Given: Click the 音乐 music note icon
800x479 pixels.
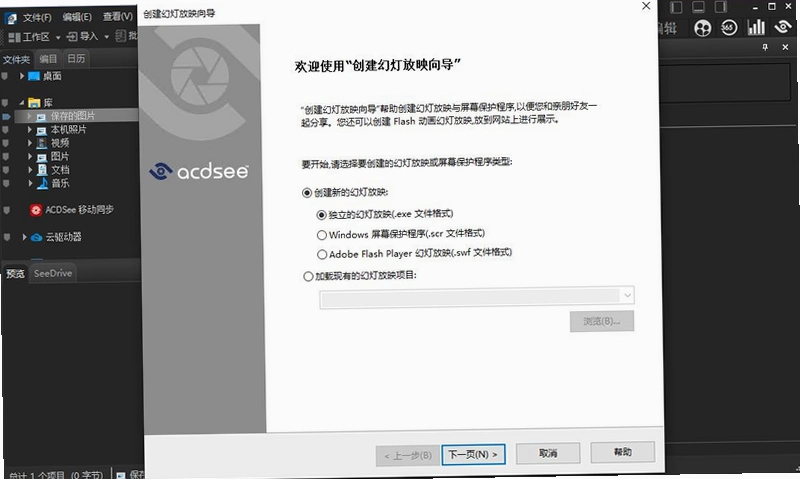Looking at the screenshot, I should [x=43, y=183].
